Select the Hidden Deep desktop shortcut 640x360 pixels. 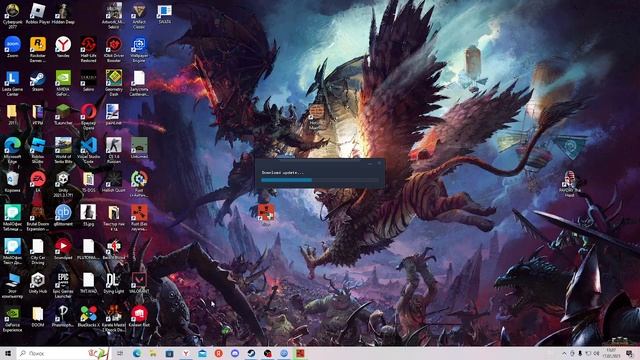pyautogui.click(x=63, y=13)
